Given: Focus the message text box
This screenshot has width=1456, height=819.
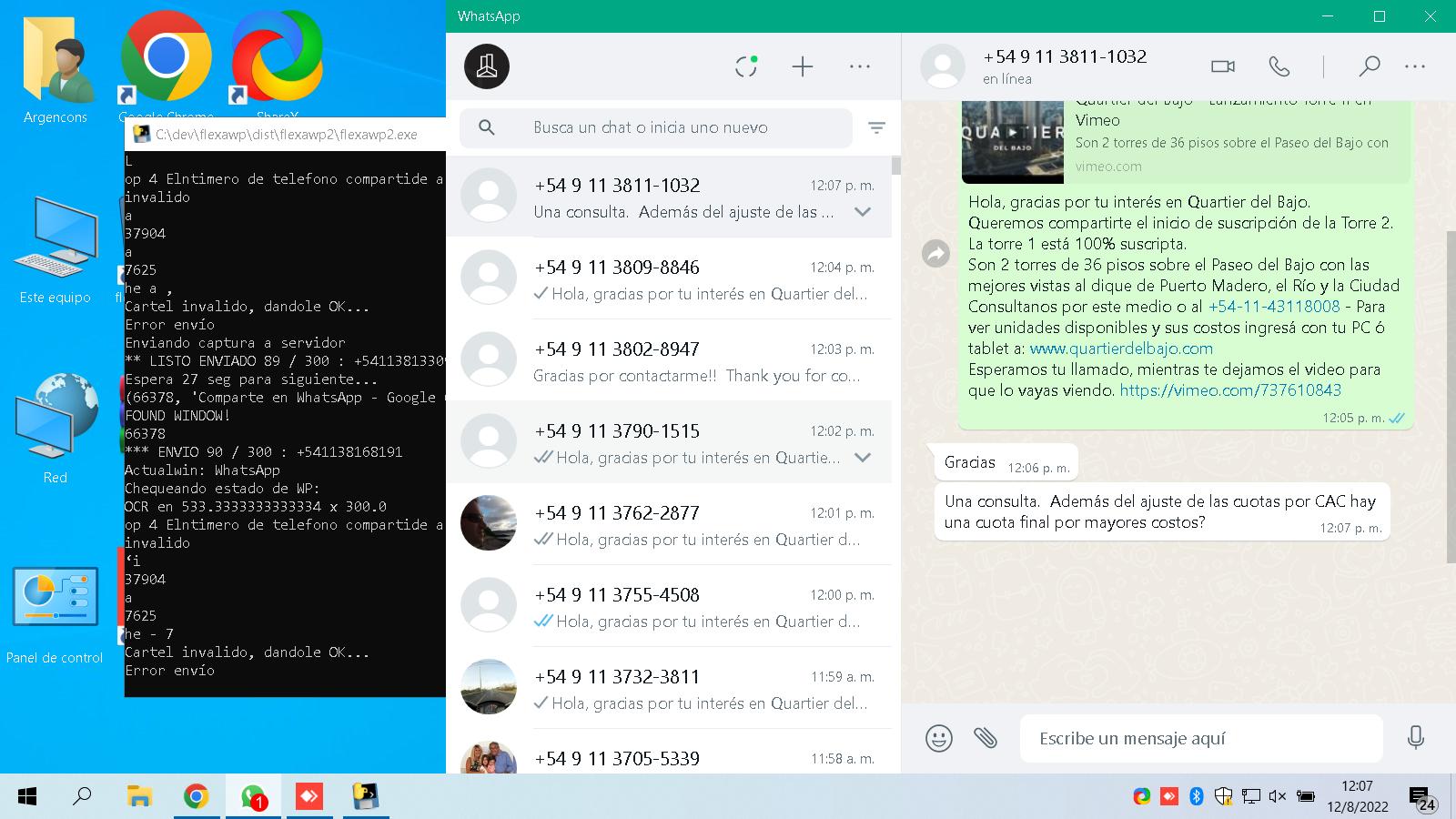Looking at the screenshot, I should tap(1201, 738).
